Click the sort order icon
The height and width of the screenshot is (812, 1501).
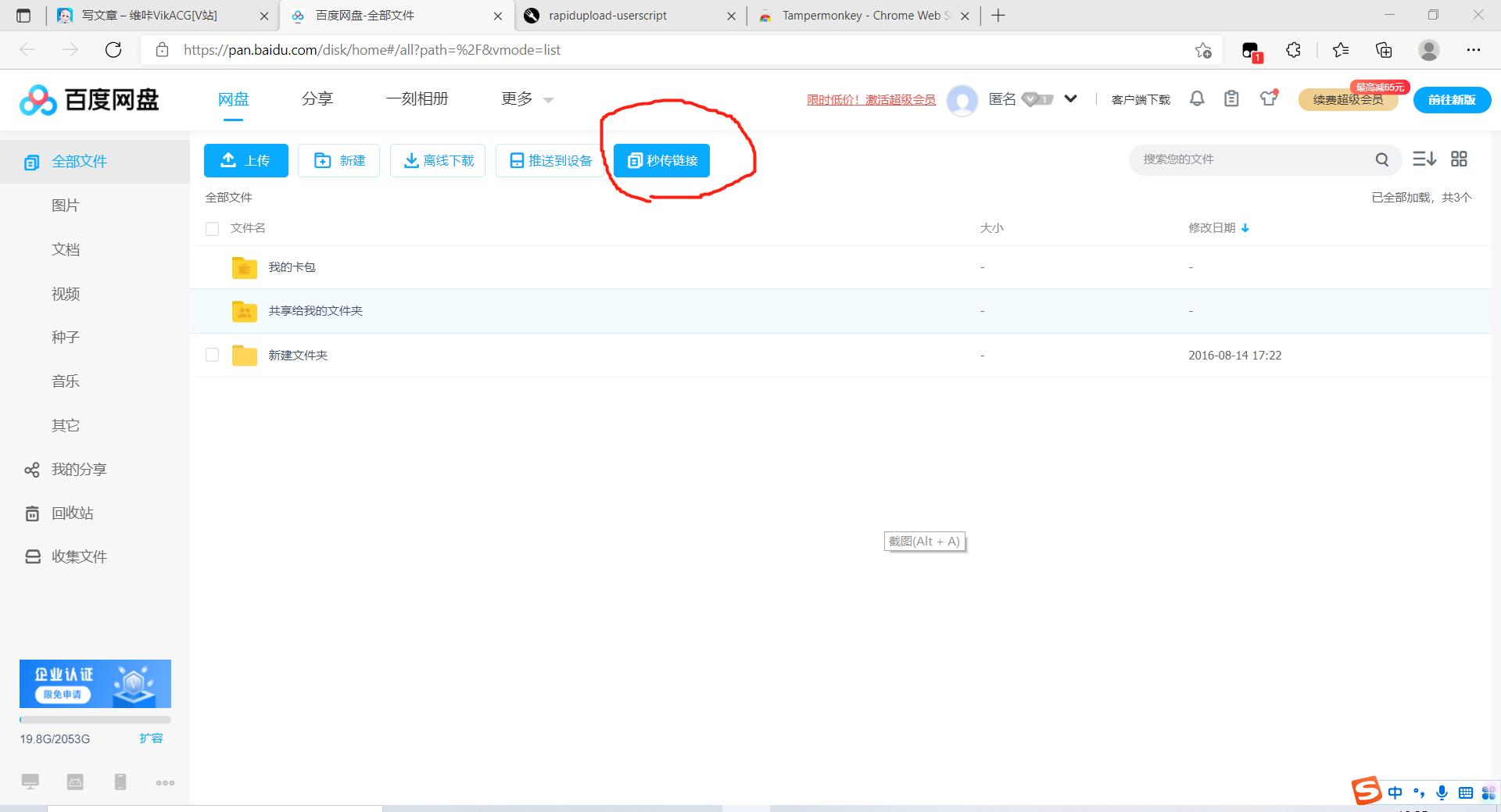(x=1424, y=159)
